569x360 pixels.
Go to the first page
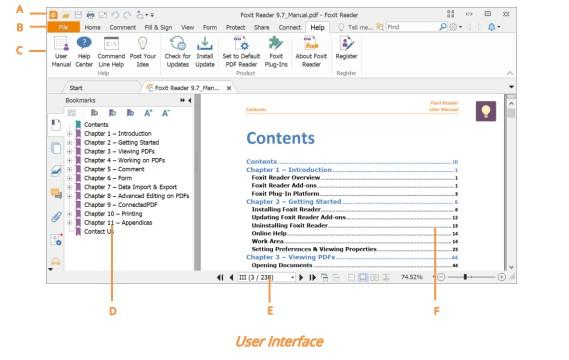click(x=220, y=278)
